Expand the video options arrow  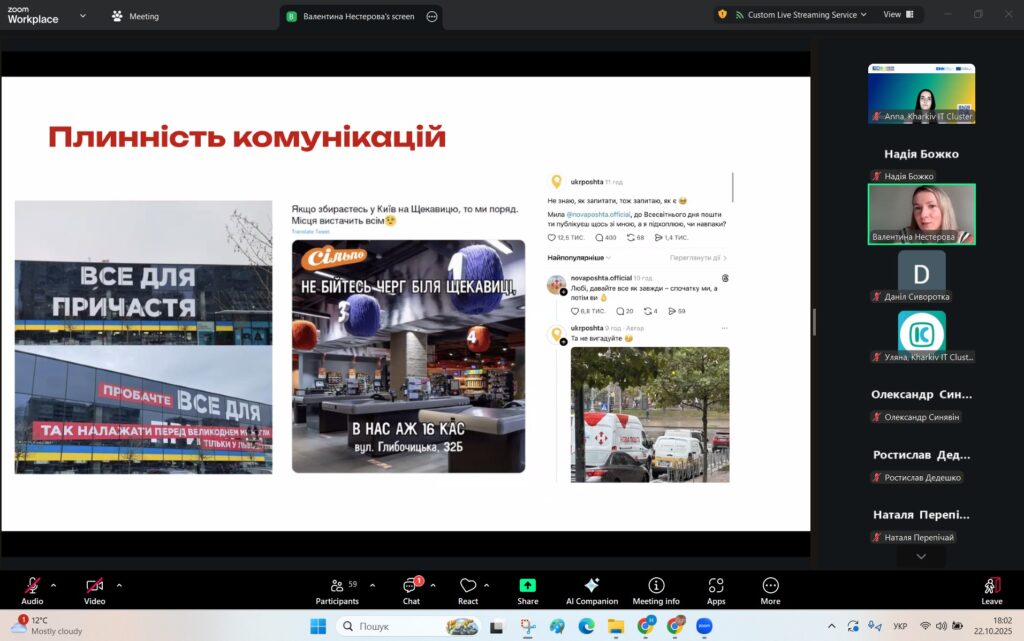(119, 585)
